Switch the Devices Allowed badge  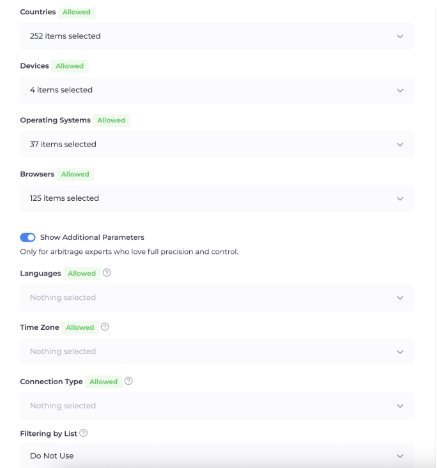70,66
